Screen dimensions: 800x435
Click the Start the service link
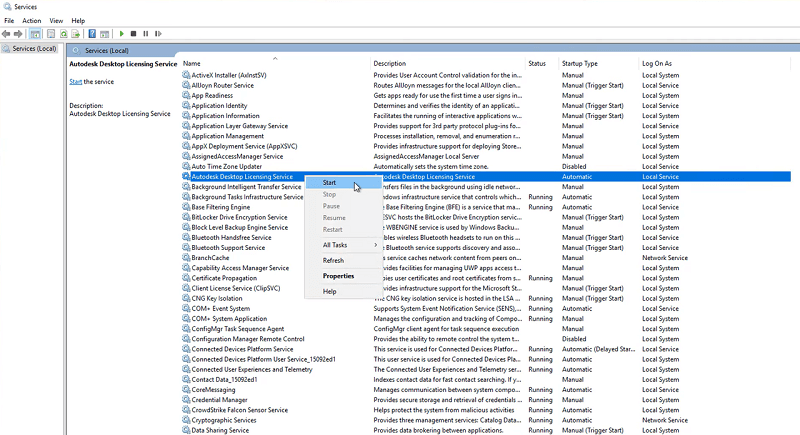pyautogui.click(x=75, y=81)
